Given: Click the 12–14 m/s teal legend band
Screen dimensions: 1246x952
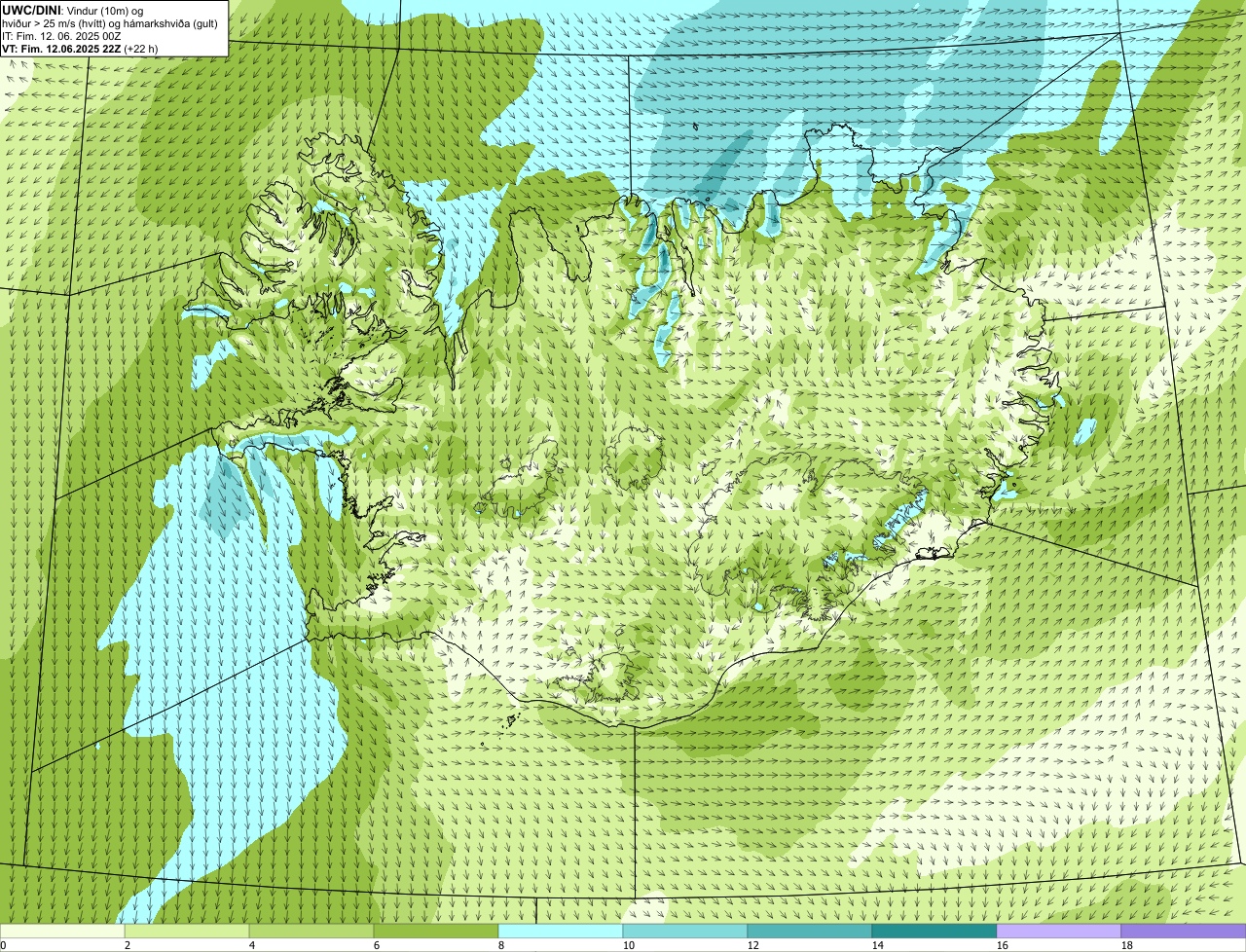Looking at the screenshot, I should tap(810, 932).
